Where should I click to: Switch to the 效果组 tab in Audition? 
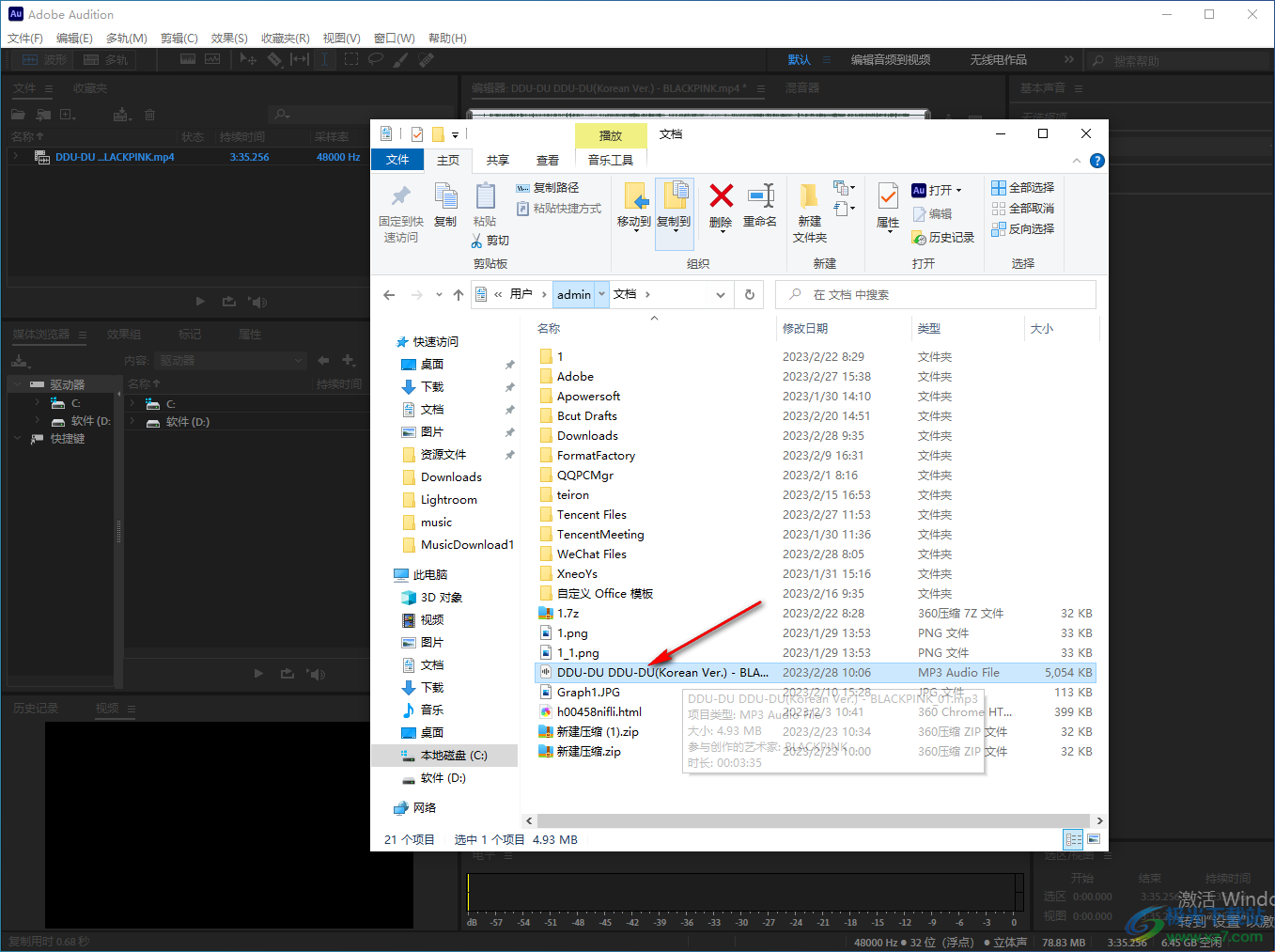click(x=124, y=334)
